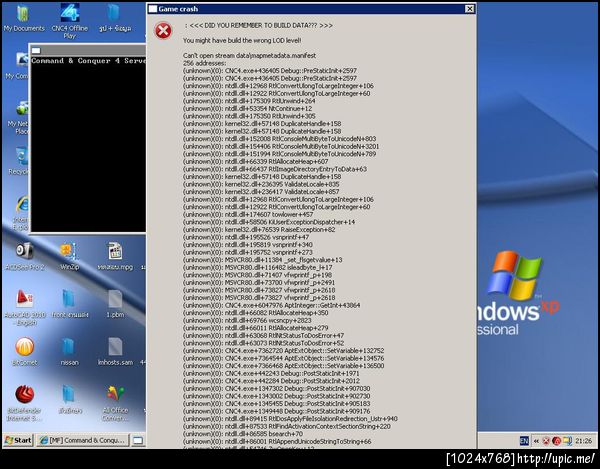Click the 'CNC4.exe+442243 Debug::PostStaticInit+1971' line

[x=271, y=373]
